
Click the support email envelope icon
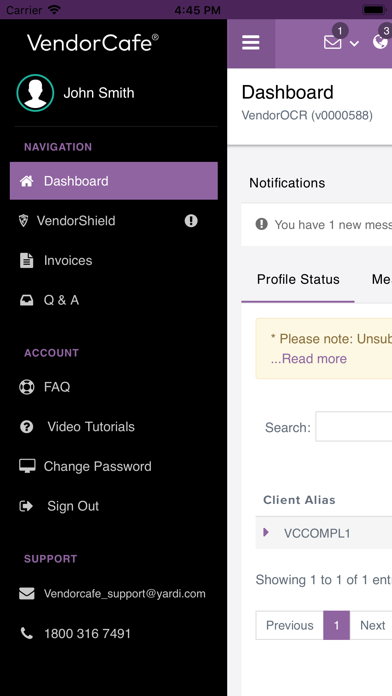coord(27,594)
